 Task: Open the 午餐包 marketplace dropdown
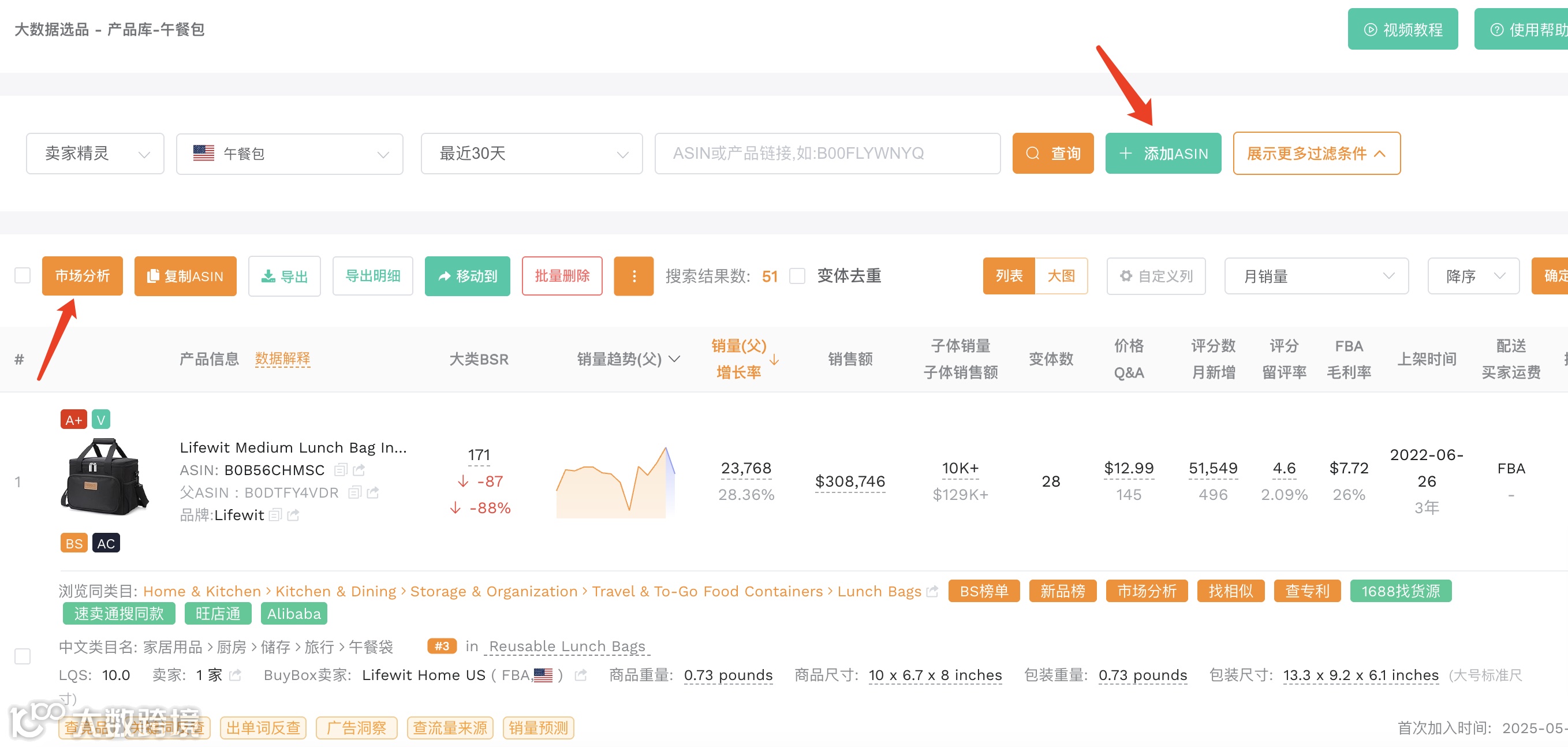290,154
